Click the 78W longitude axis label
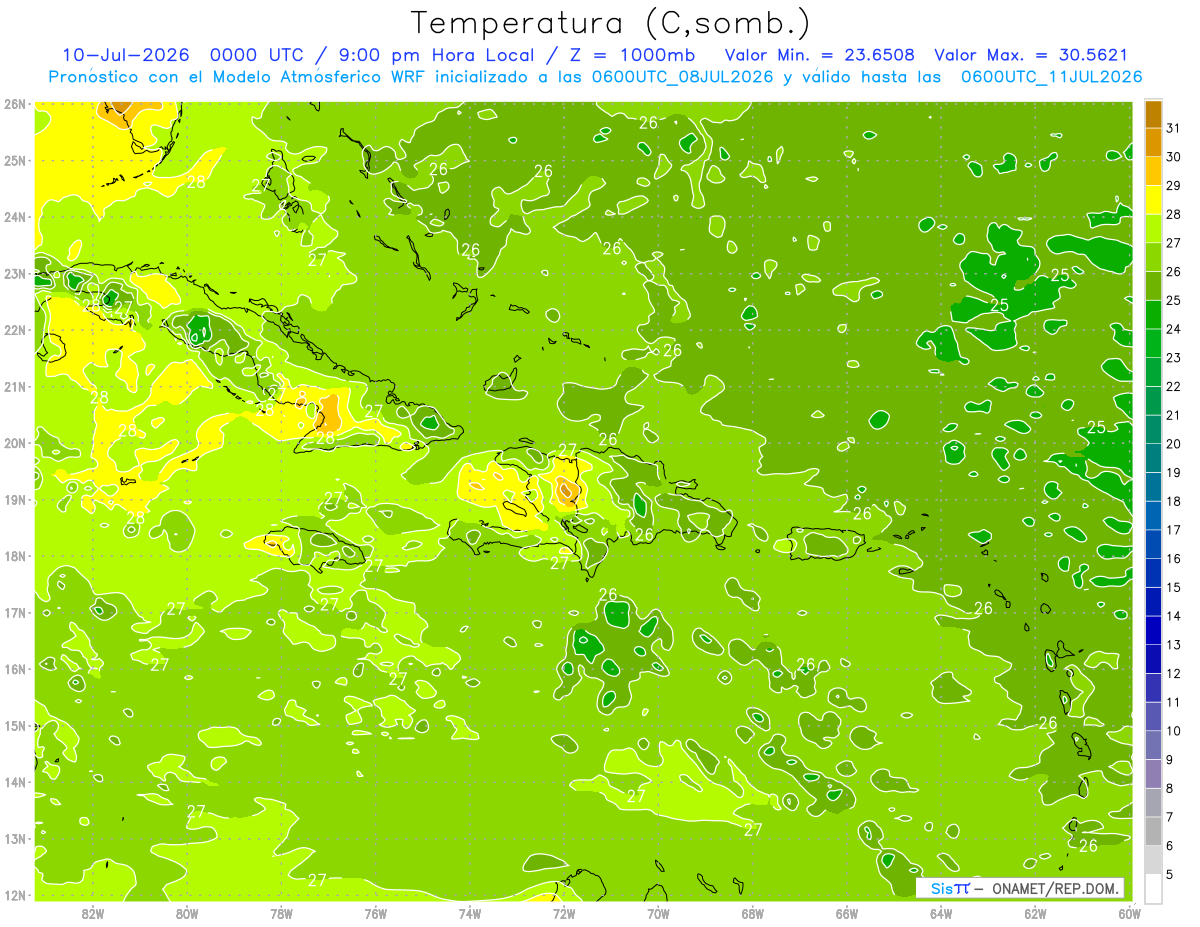Image resolution: width=1200 pixels, height=927 pixels. tap(281, 913)
